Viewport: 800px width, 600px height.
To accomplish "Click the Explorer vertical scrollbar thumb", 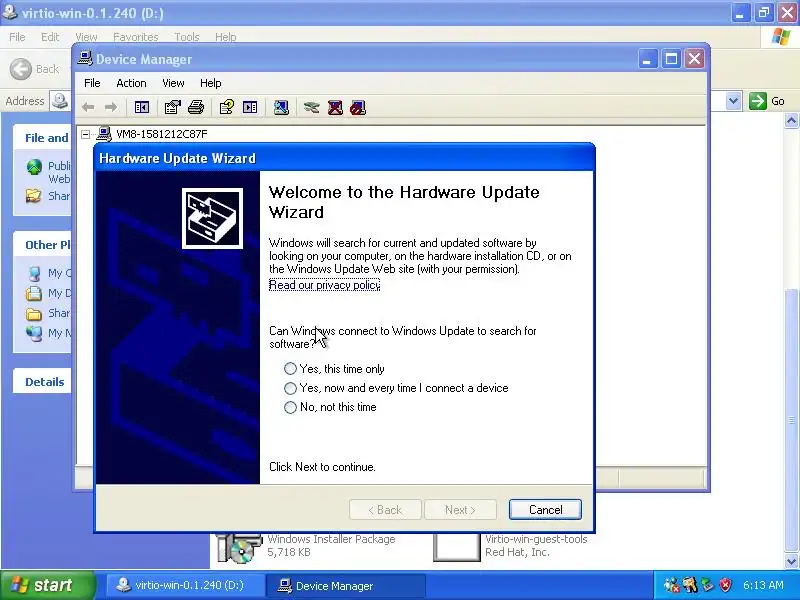I will click(791, 419).
